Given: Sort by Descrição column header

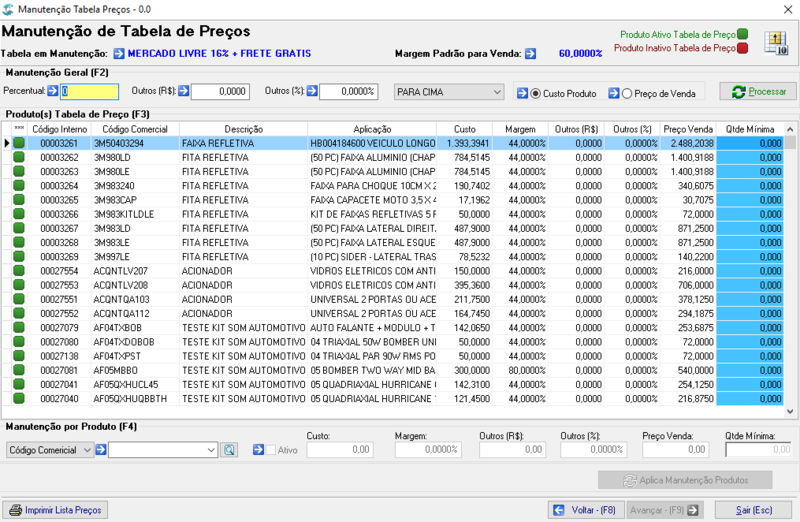Looking at the screenshot, I should click(x=243, y=129).
